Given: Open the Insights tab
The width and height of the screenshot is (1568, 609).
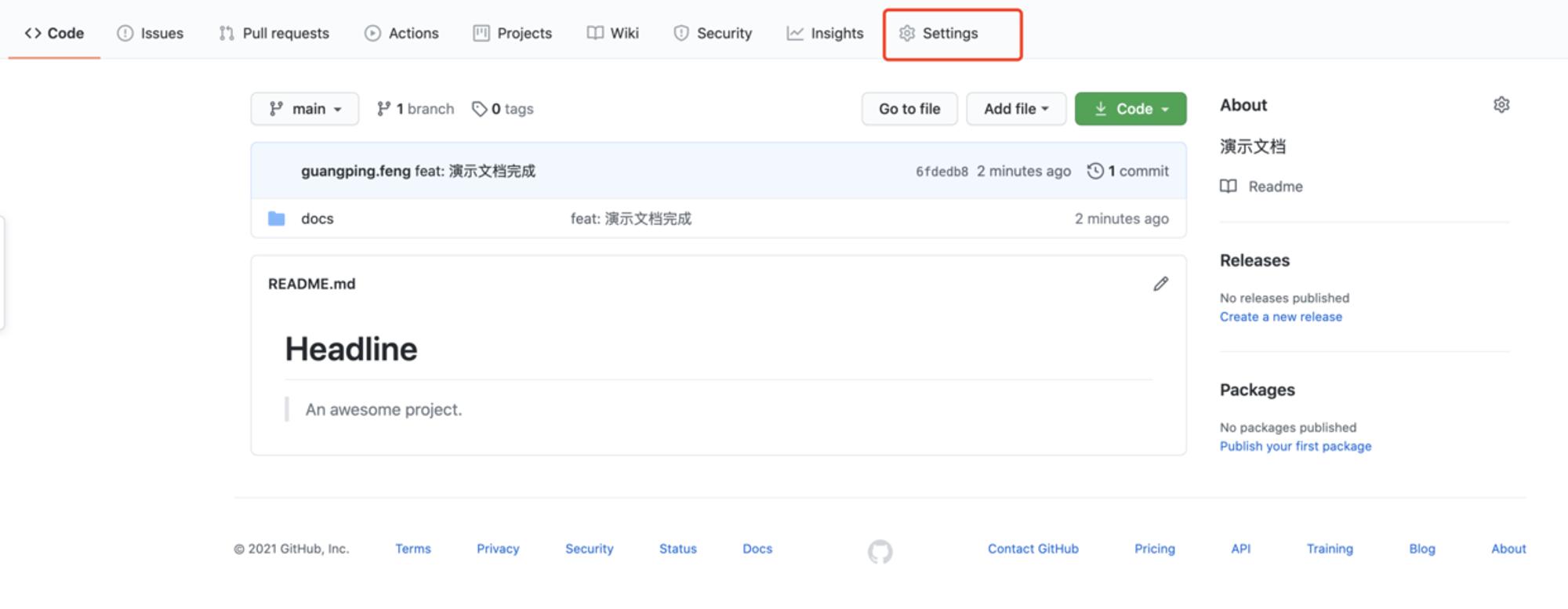Looking at the screenshot, I should pos(825,33).
